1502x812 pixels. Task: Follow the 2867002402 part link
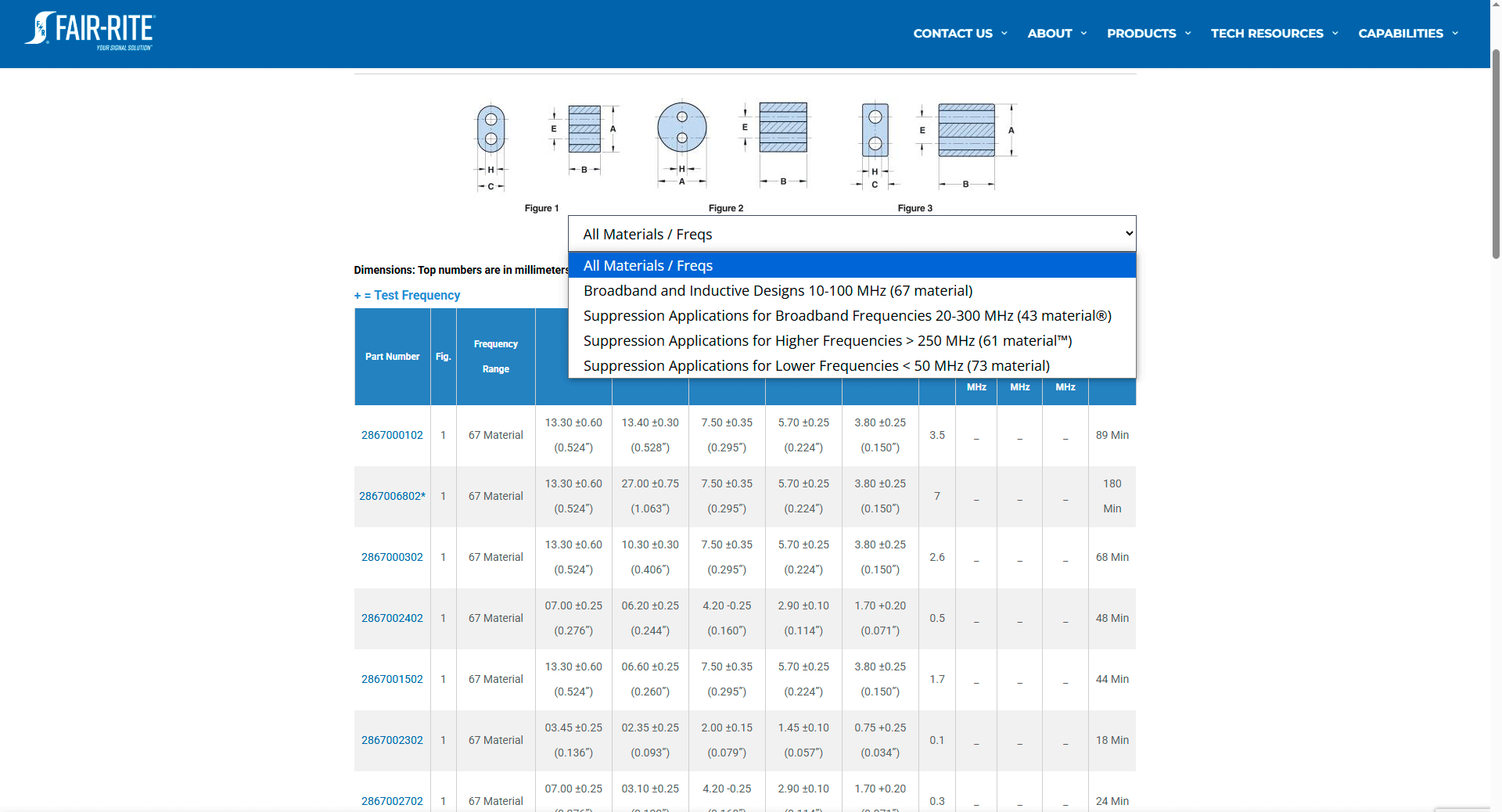(x=392, y=619)
